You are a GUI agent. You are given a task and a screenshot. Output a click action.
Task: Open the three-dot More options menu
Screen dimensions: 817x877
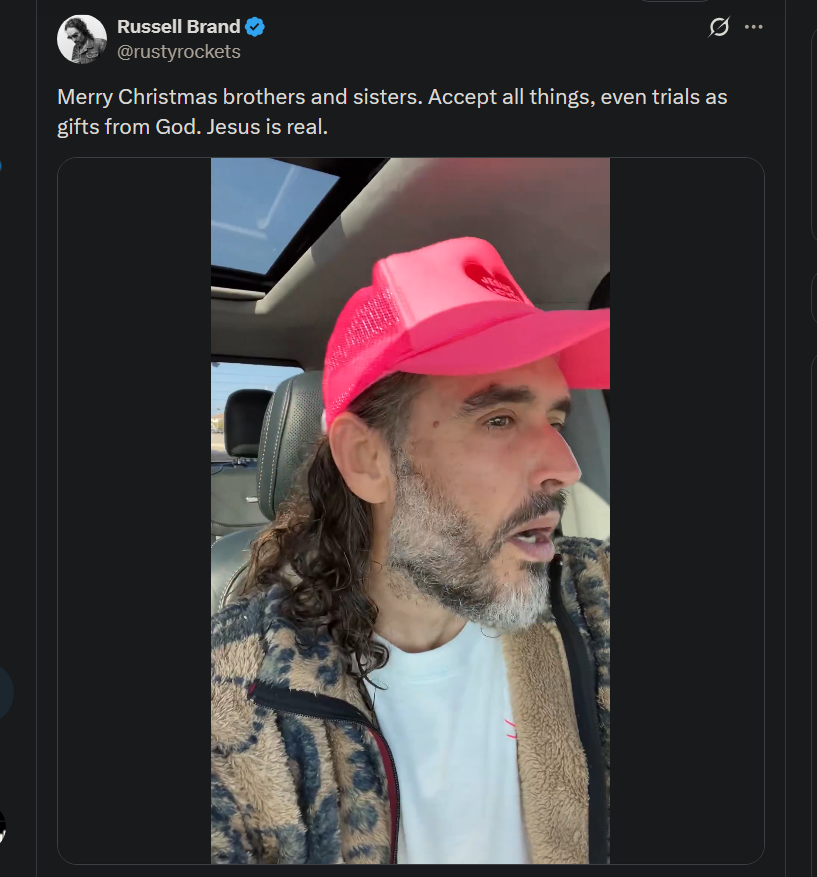click(x=753, y=27)
